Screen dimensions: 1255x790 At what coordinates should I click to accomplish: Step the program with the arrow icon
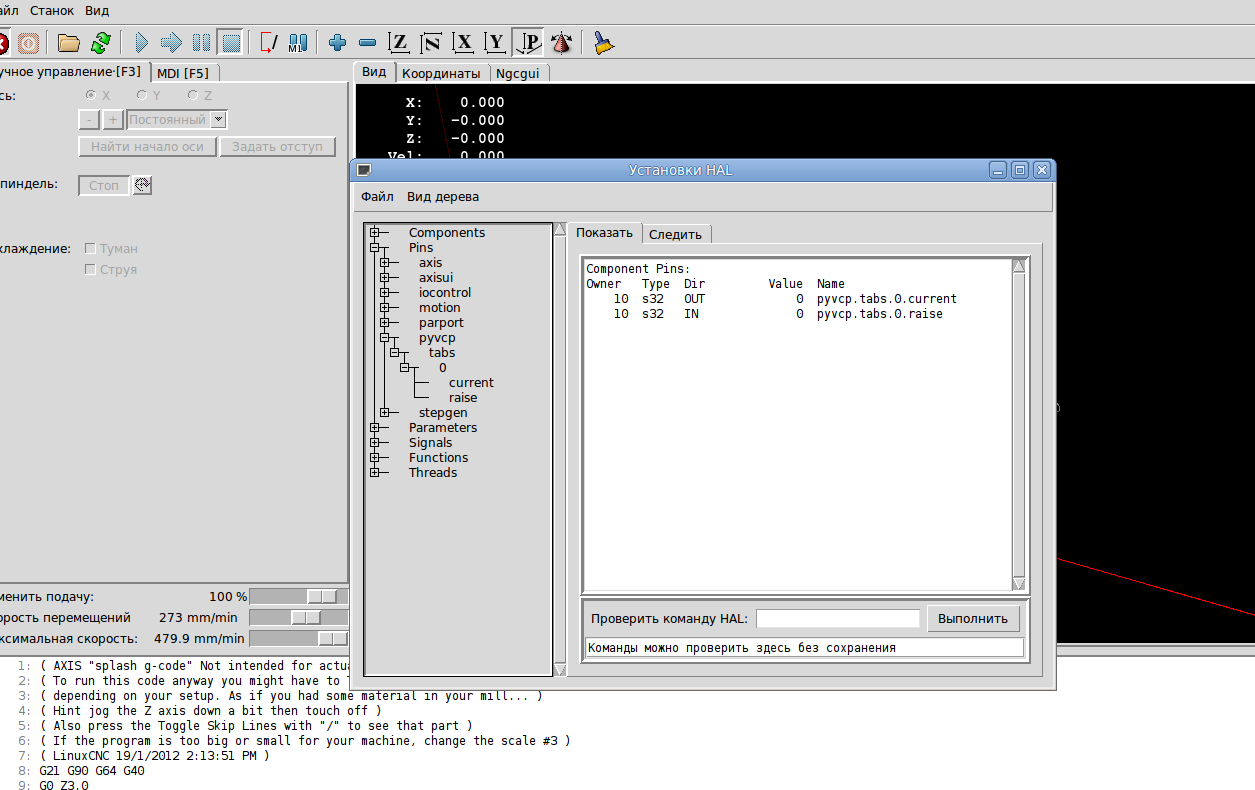click(x=171, y=42)
